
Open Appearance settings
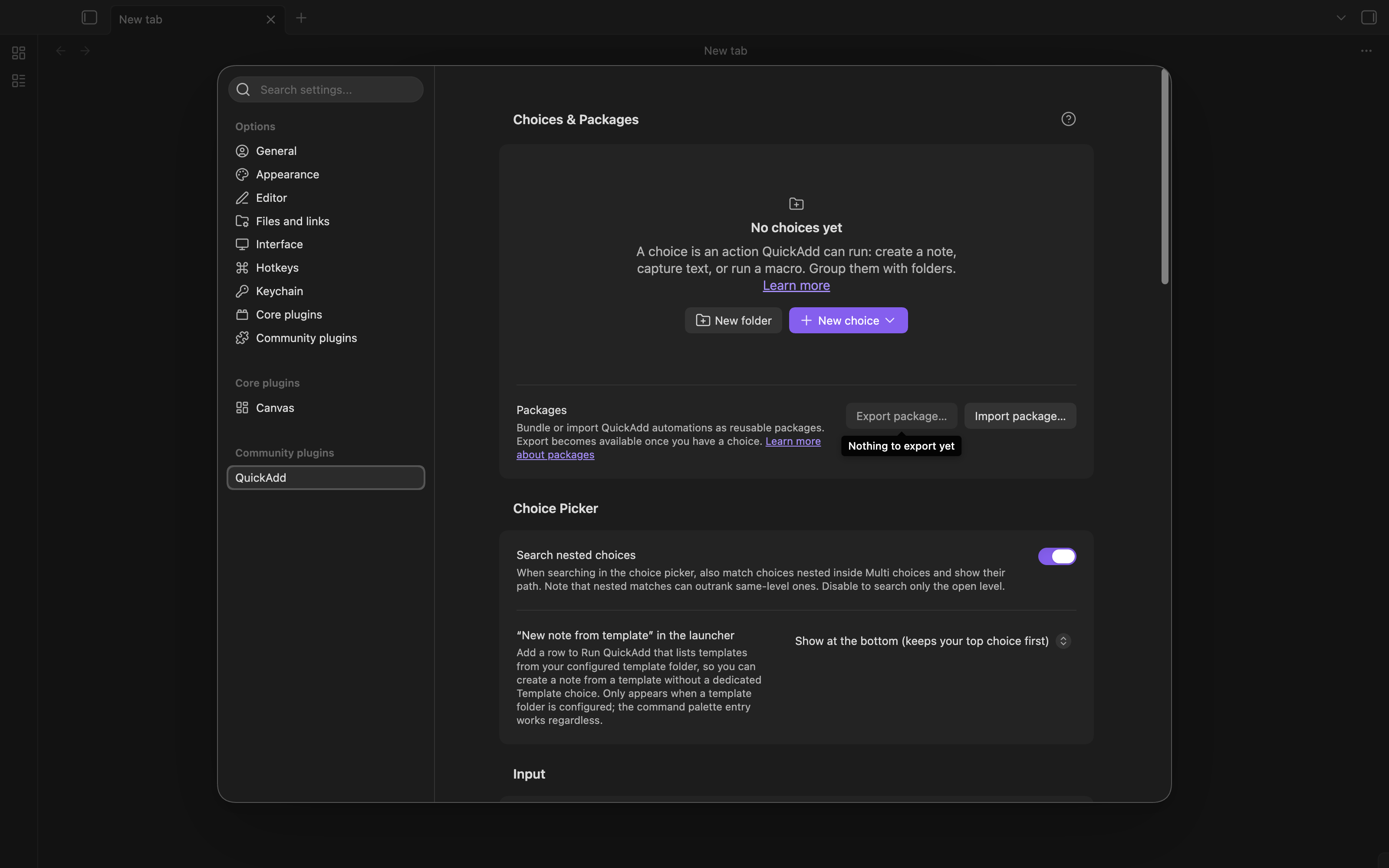click(326, 174)
